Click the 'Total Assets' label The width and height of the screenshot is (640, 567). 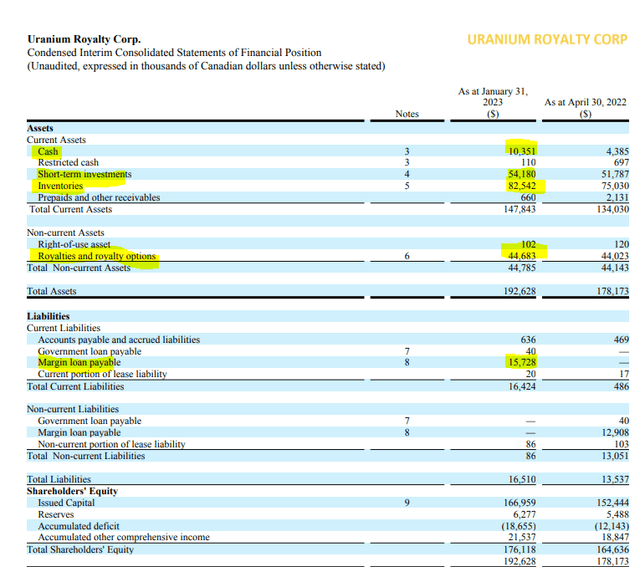click(51, 291)
